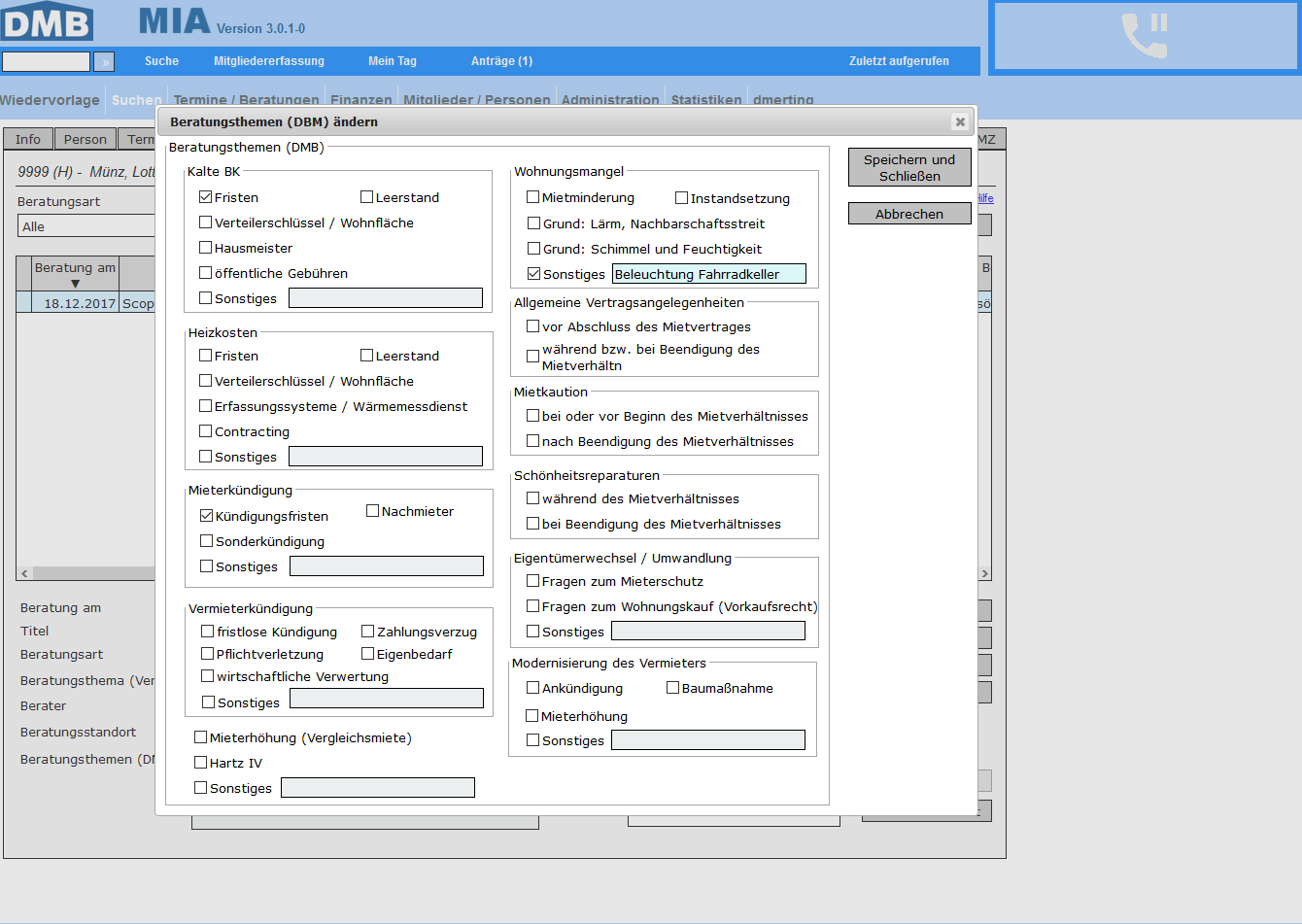Screen dimensions: 1302x924
Task: Tick Grund: Schimmel und Feuchtigkeit
Action: point(533,248)
